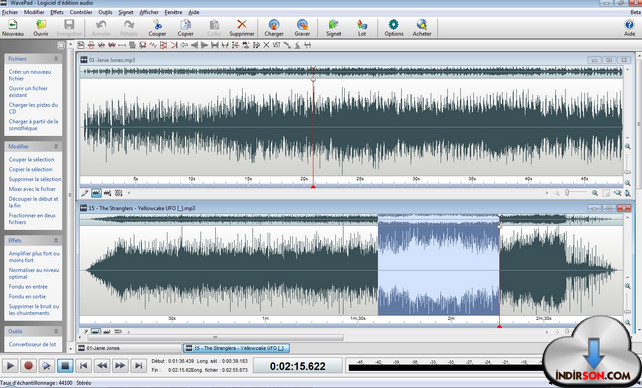
Task: Cut audio with Couper scissors icon
Action: 157,27
